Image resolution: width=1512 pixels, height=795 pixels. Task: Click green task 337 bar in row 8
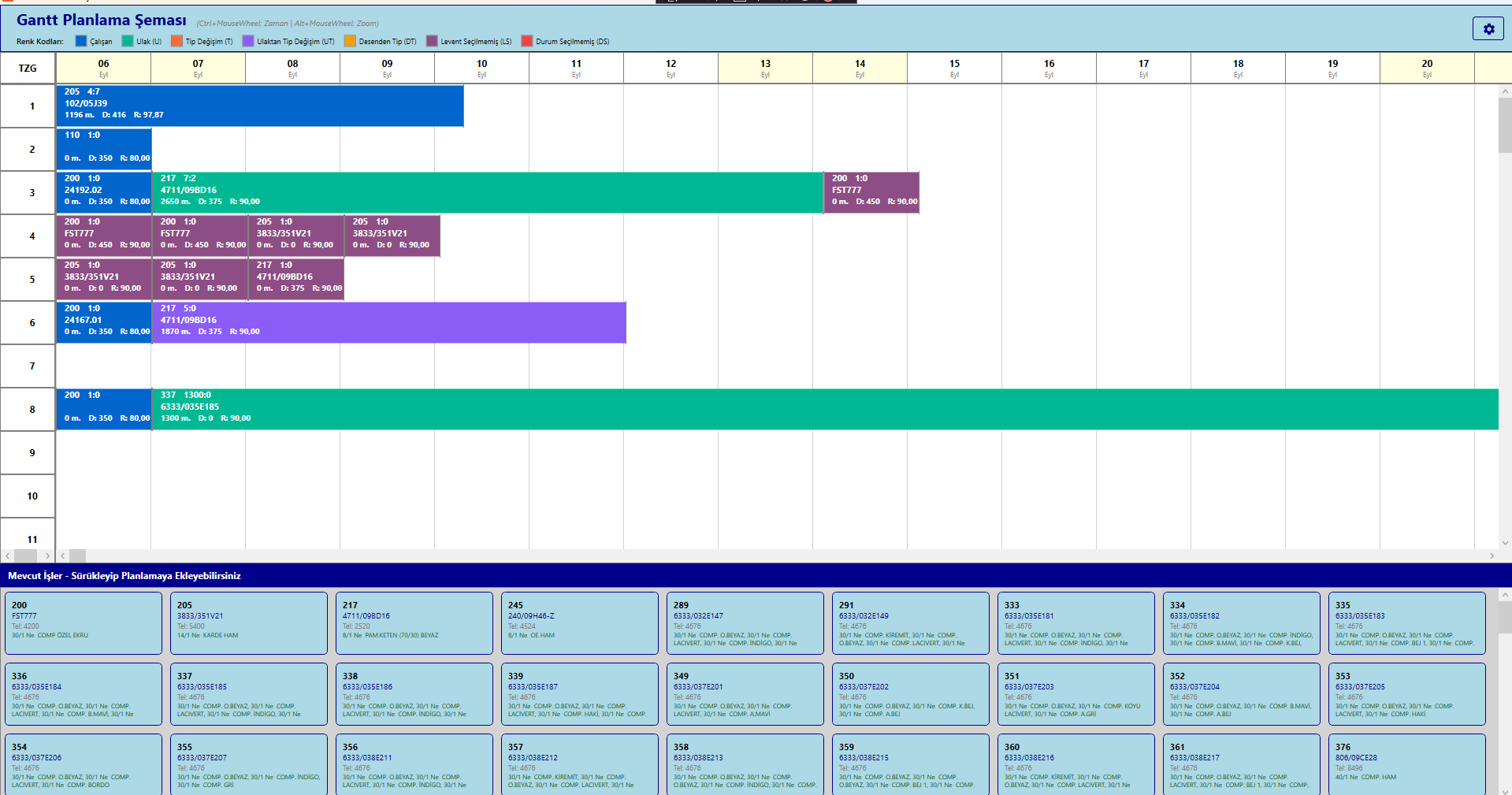(x=824, y=409)
